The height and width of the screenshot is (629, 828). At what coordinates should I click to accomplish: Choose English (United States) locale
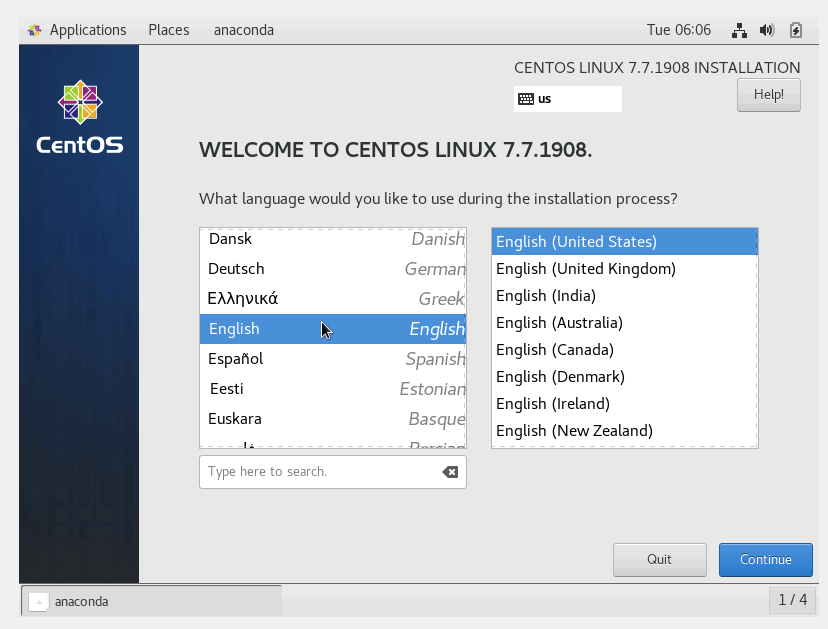click(625, 242)
